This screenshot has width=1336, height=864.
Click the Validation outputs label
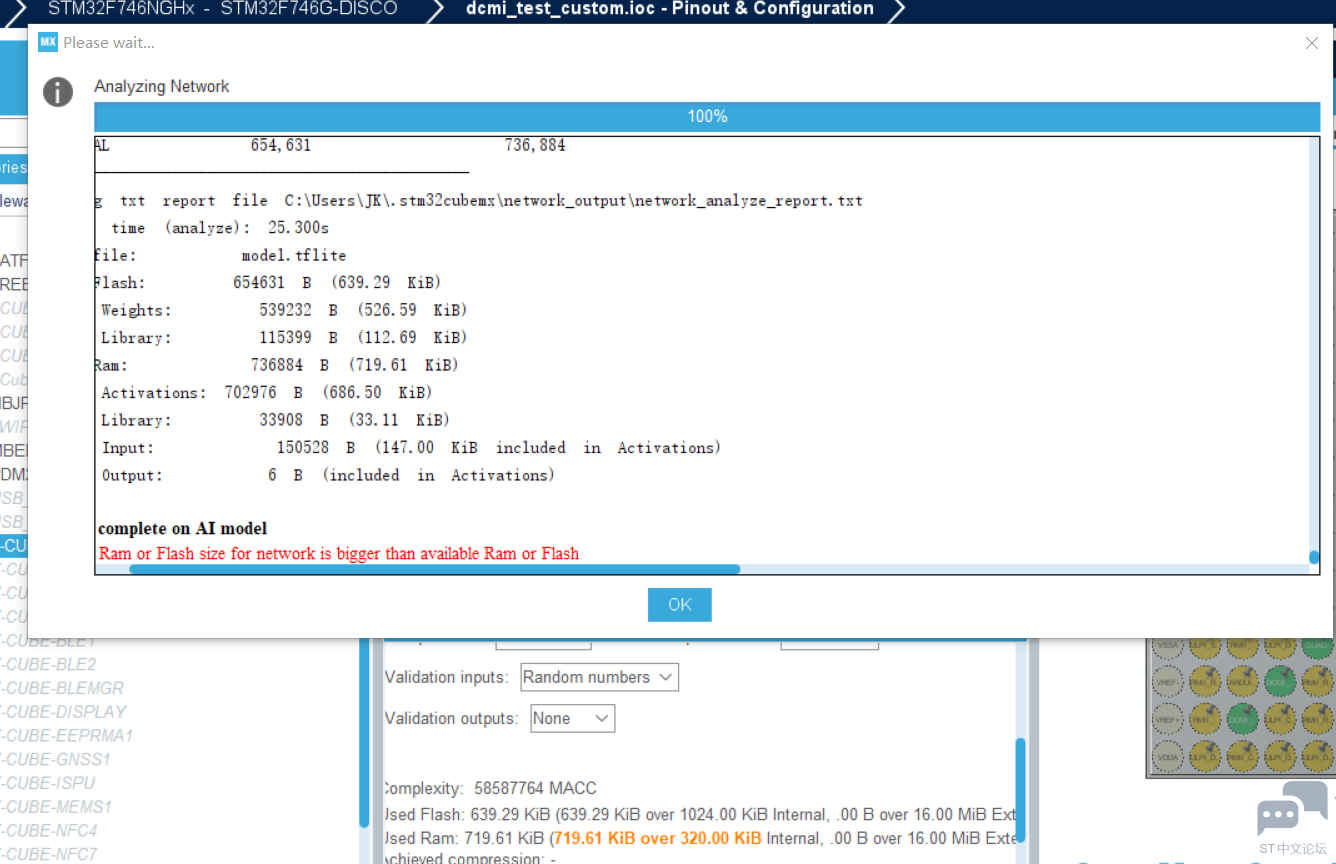(x=452, y=718)
